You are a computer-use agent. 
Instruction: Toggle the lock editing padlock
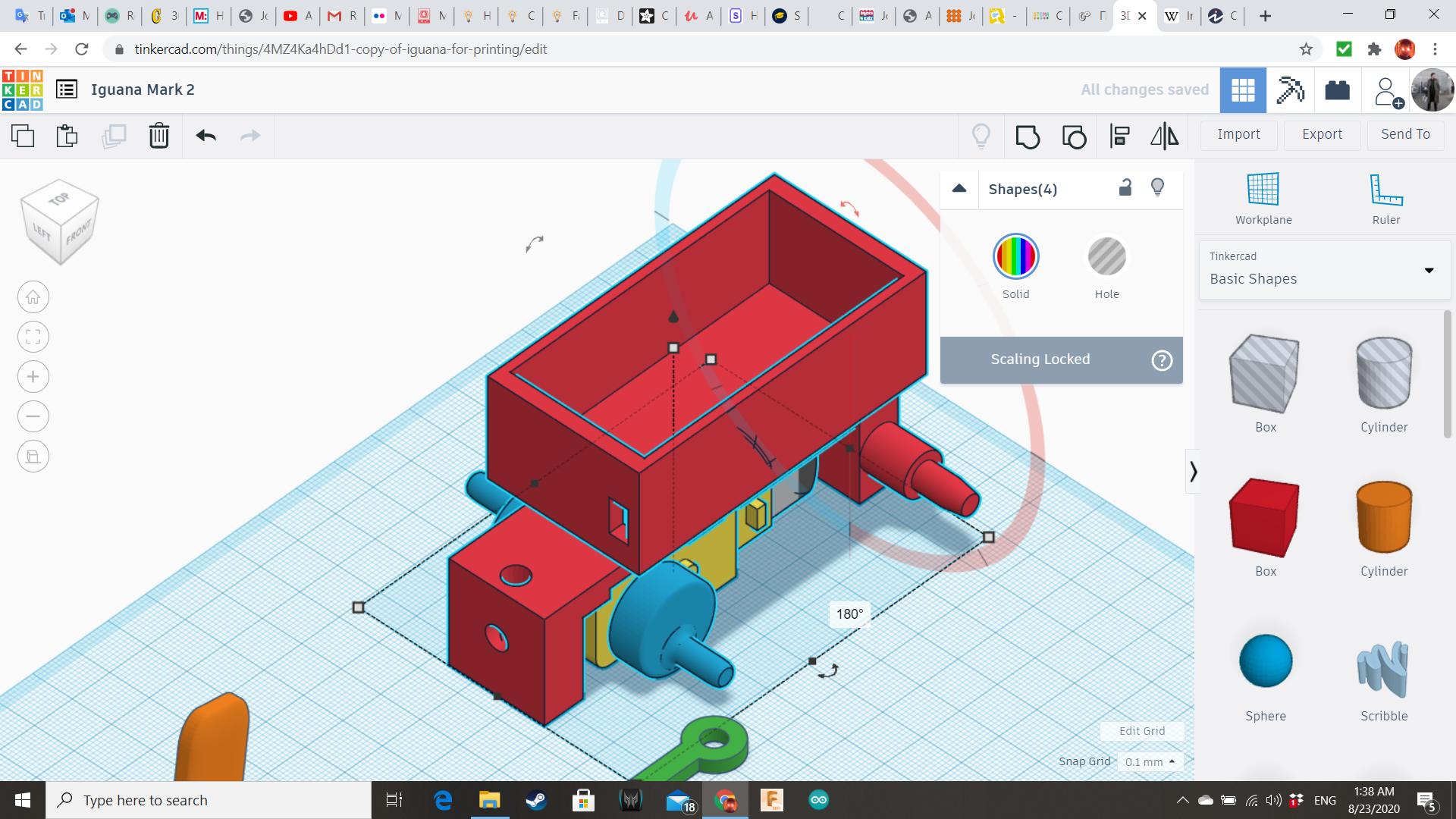[x=1125, y=188]
